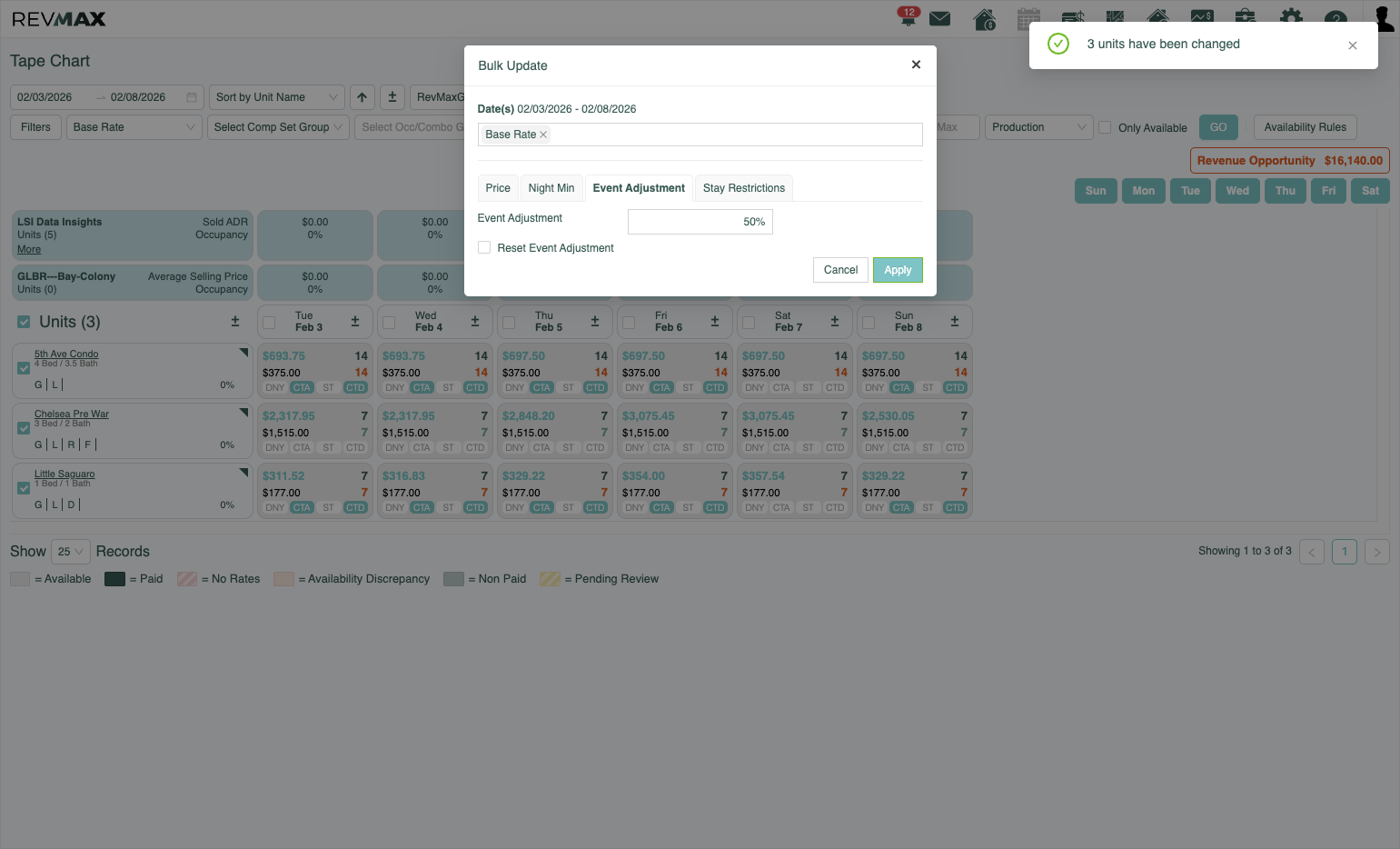The width and height of the screenshot is (1400, 849).
Task: Click the Apply button in Bulk Update
Action: (x=898, y=270)
